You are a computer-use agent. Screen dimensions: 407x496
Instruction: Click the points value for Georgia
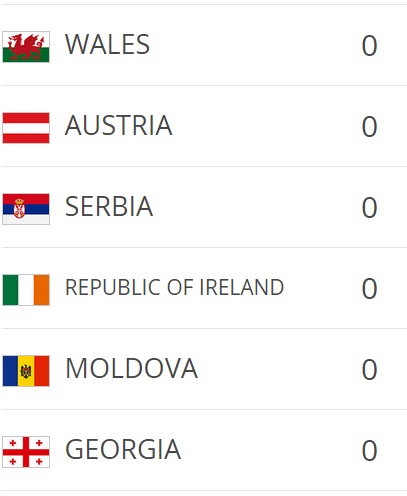coord(369,451)
